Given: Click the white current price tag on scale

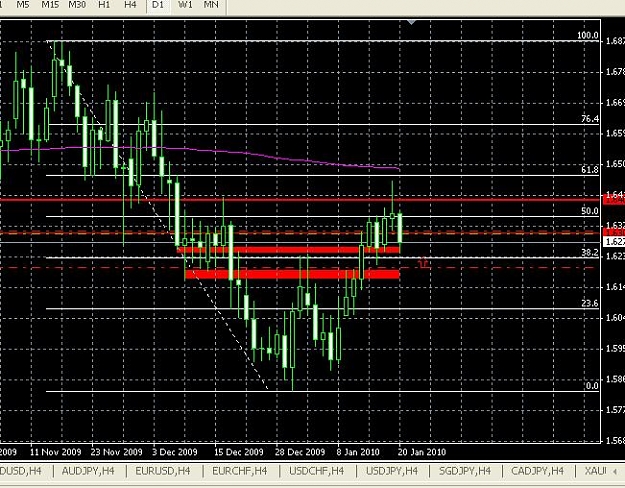Looking at the screenshot, I should click(x=614, y=241).
